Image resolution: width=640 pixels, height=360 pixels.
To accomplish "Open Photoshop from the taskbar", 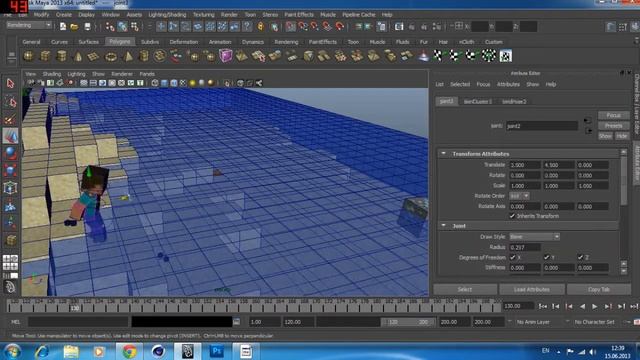I will tap(216, 351).
